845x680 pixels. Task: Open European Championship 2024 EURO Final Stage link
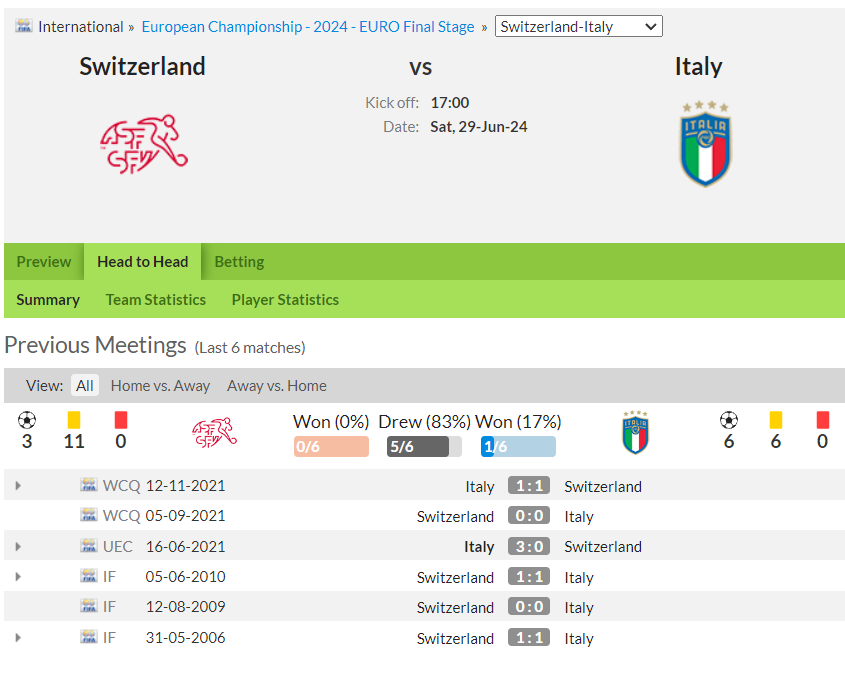(x=308, y=26)
